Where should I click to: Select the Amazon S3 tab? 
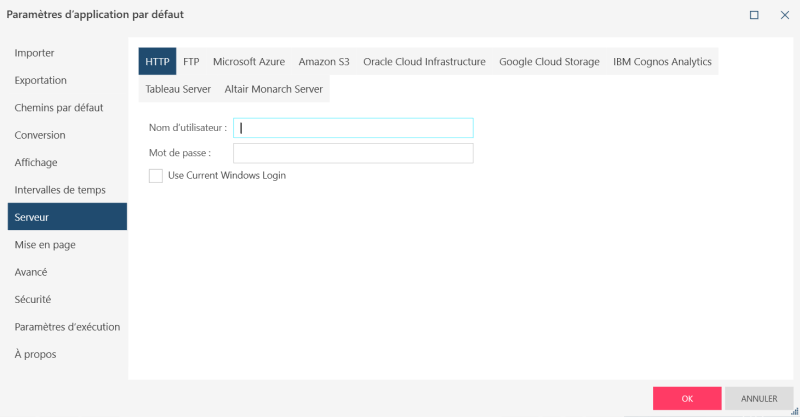(324, 62)
